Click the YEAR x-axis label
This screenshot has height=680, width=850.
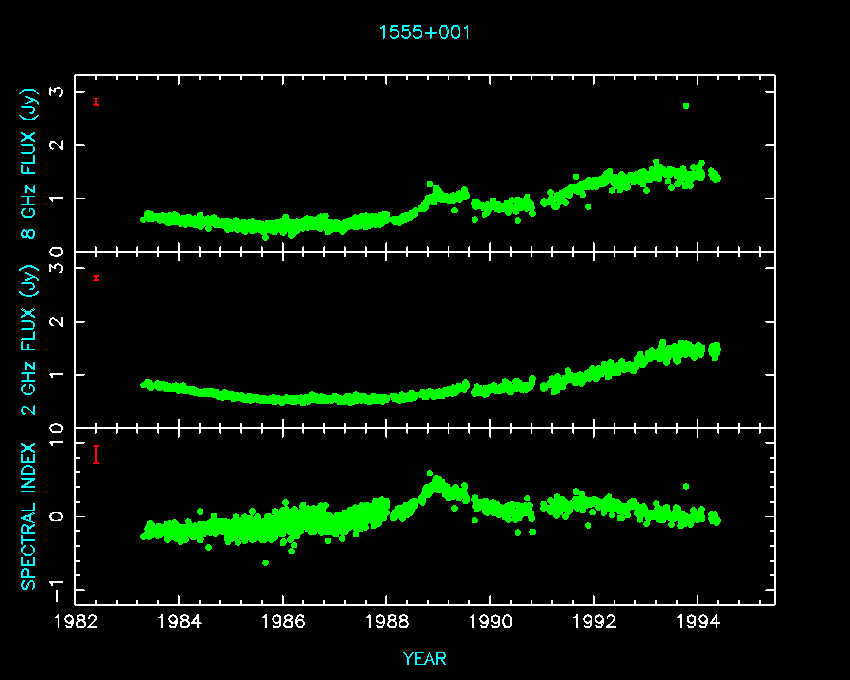coord(424,658)
